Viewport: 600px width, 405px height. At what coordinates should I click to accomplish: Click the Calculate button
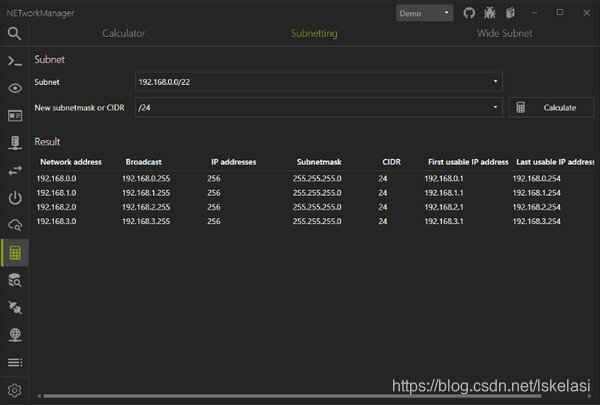(x=551, y=107)
